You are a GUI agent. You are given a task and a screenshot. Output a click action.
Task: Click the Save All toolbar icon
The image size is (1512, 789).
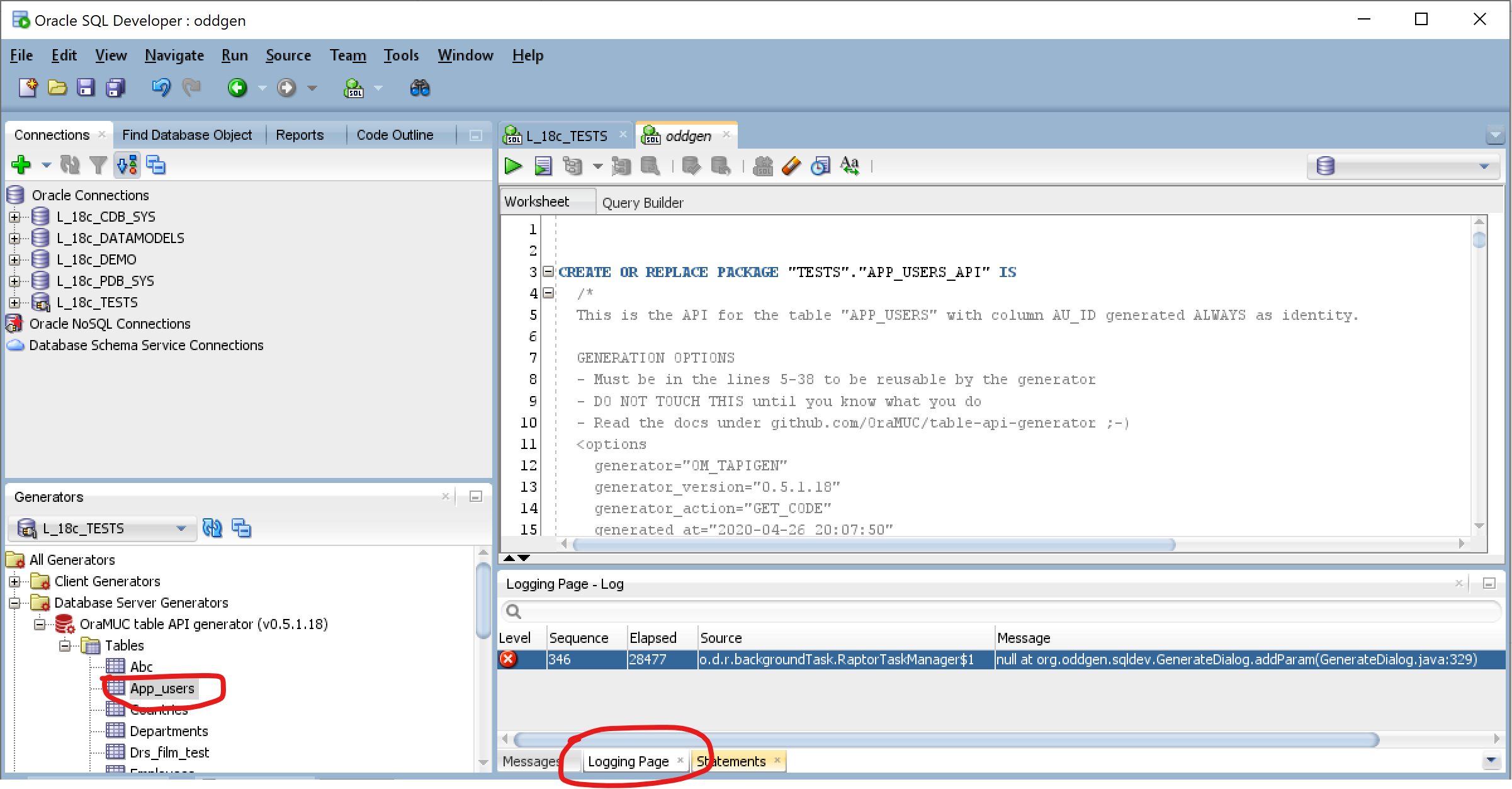tap(115, 88)
